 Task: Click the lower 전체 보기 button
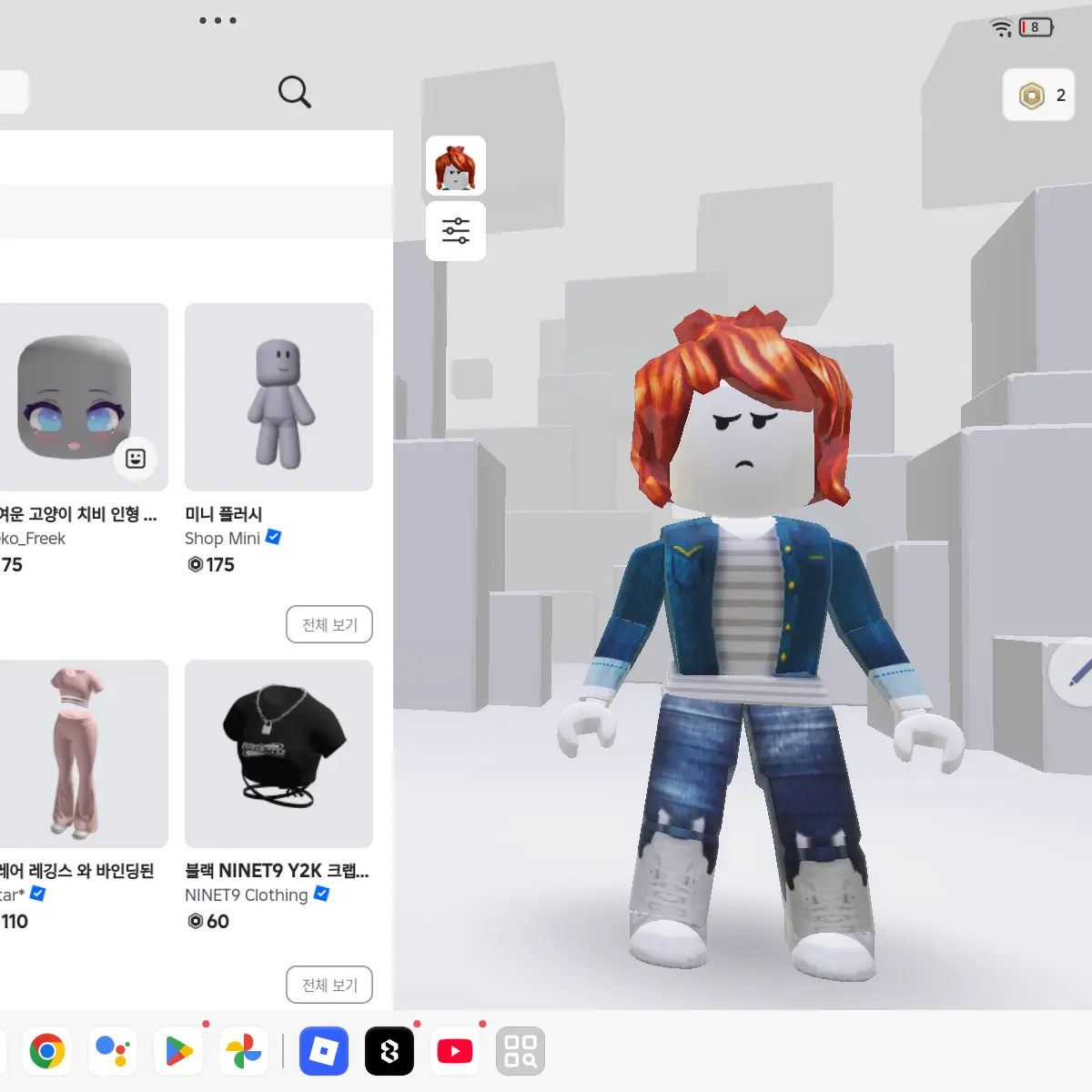click(x=329, y=985)
